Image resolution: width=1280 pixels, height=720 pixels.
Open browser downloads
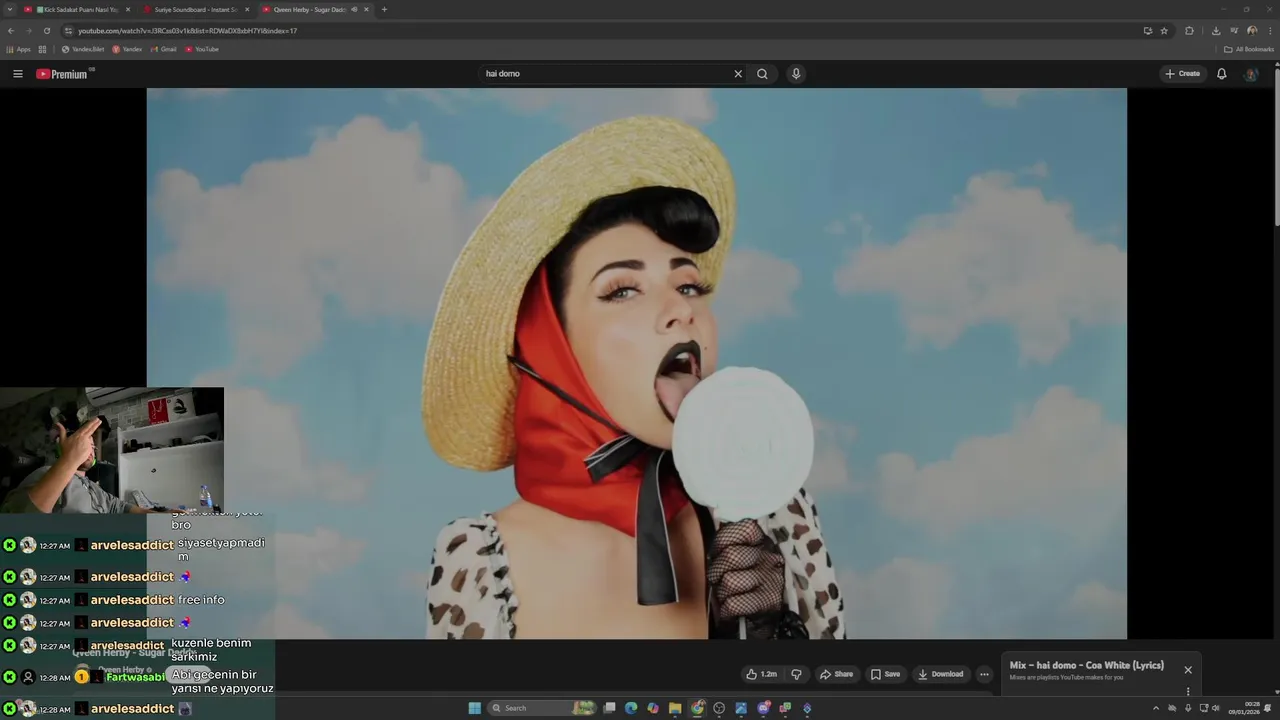[x=1216, y=31]
